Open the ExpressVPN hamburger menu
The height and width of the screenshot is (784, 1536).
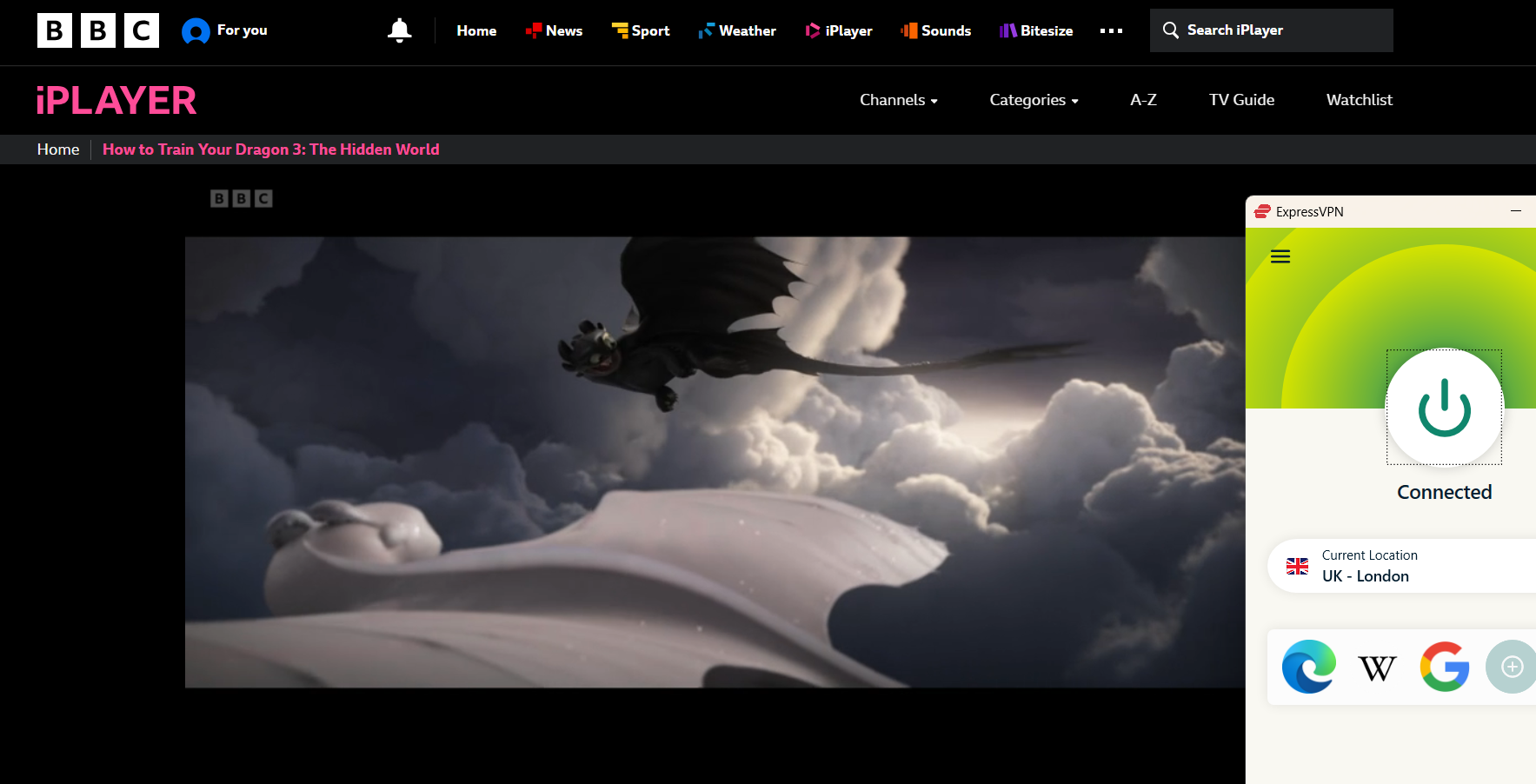1280,256
